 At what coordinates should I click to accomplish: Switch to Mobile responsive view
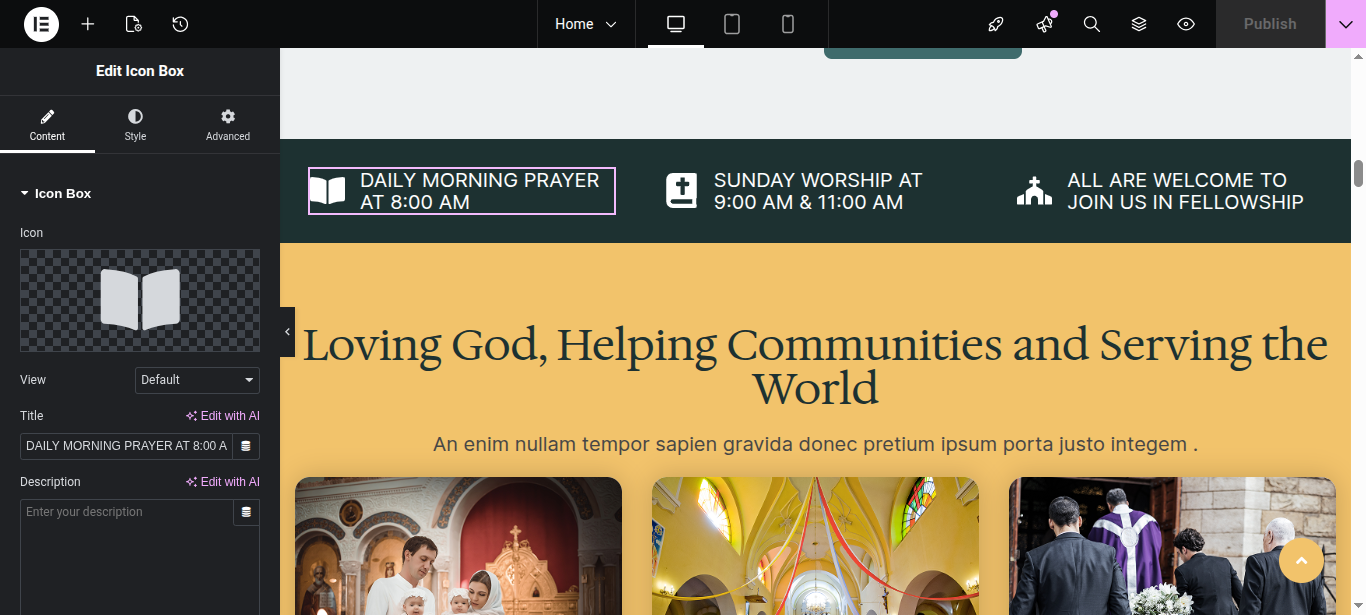click(x=788, y=24)
